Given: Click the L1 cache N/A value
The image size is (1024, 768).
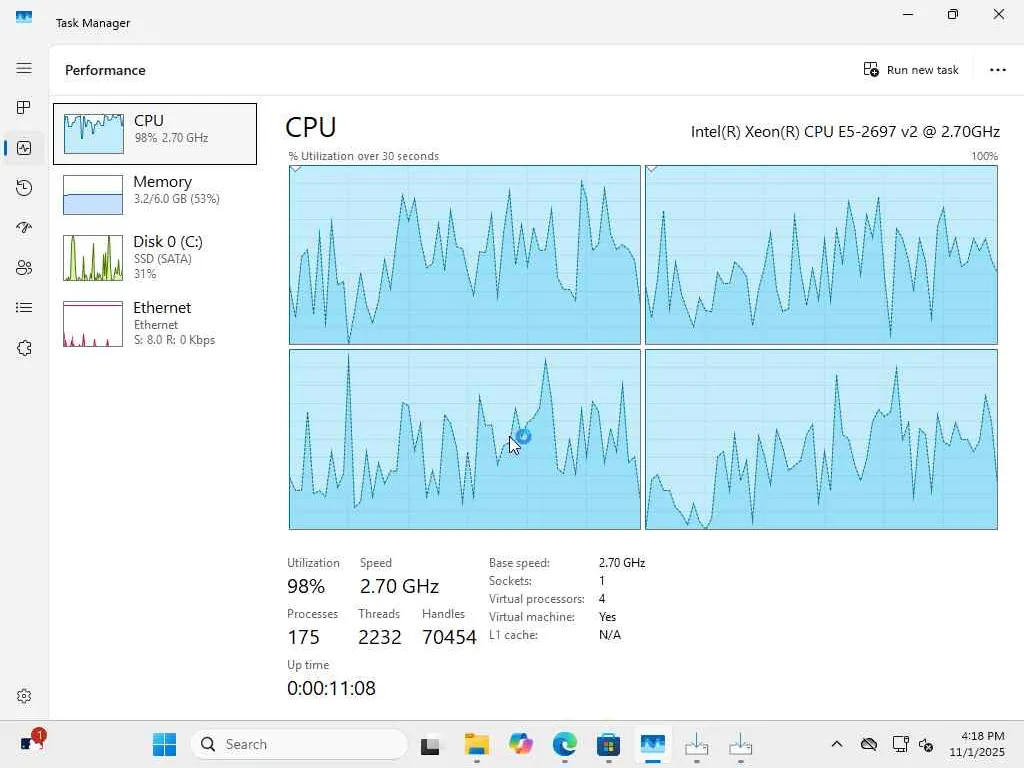Looking at the screenshot, I should [610, 635].
